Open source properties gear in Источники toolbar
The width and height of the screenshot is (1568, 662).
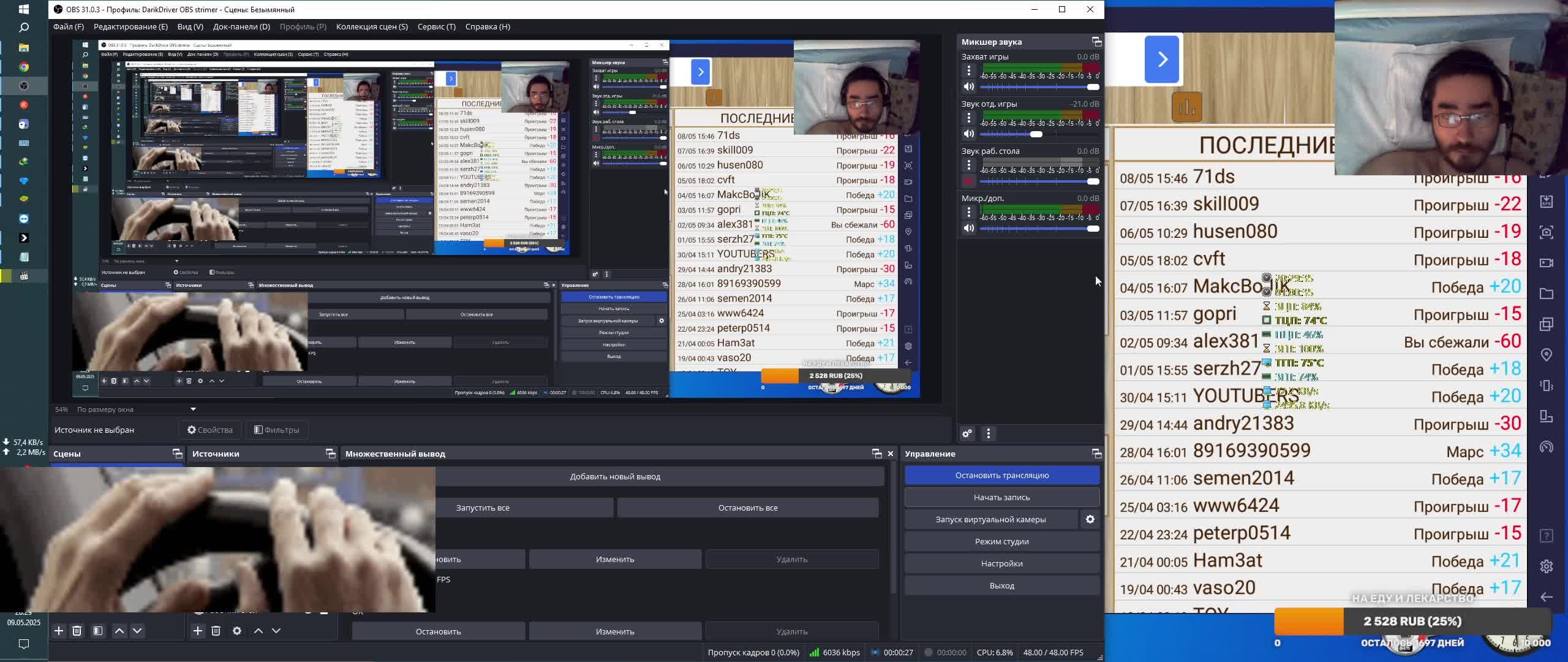pyautogui.click(x=237, y=630)
